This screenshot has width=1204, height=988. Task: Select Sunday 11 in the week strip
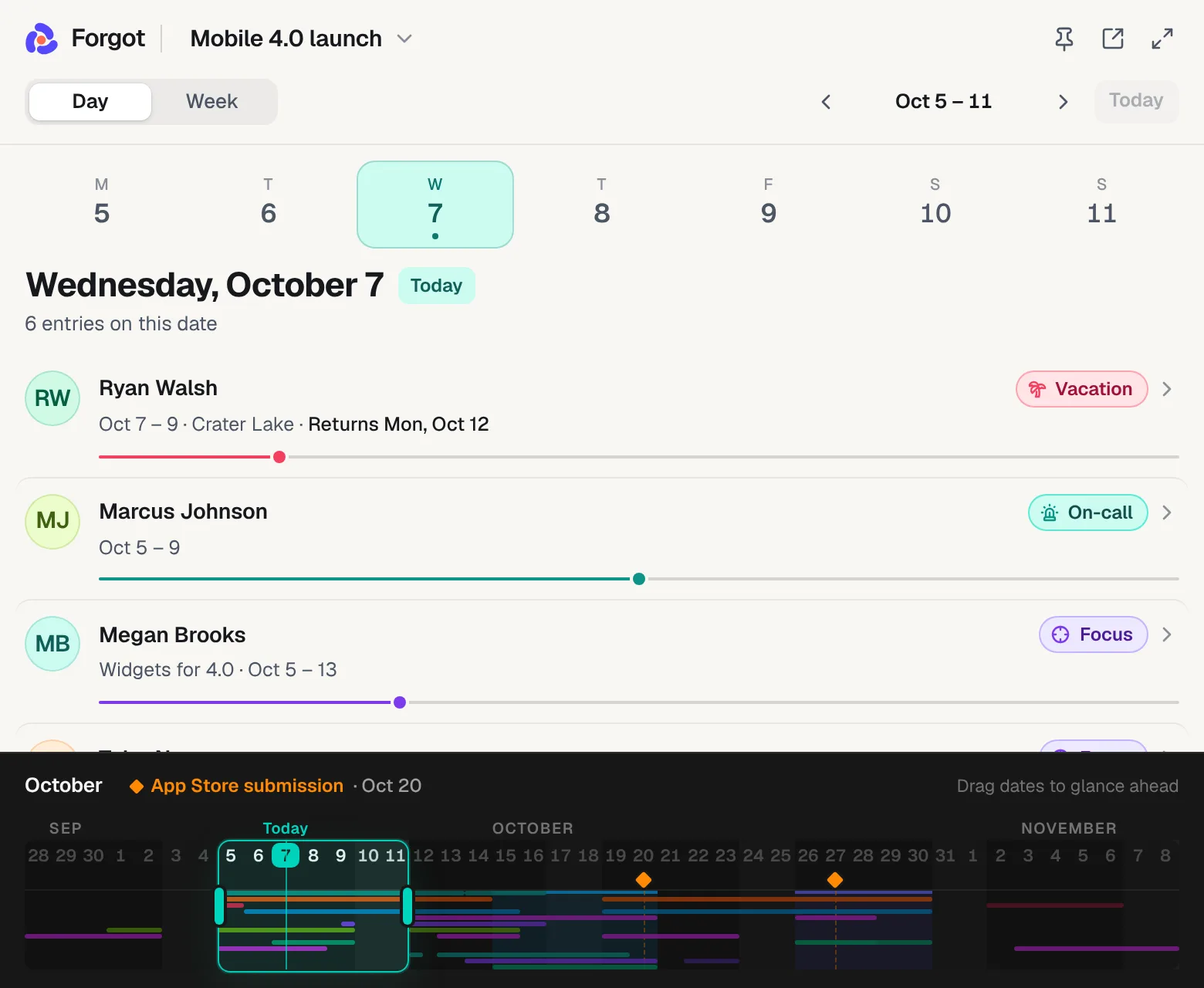[x=1102, y=204]
